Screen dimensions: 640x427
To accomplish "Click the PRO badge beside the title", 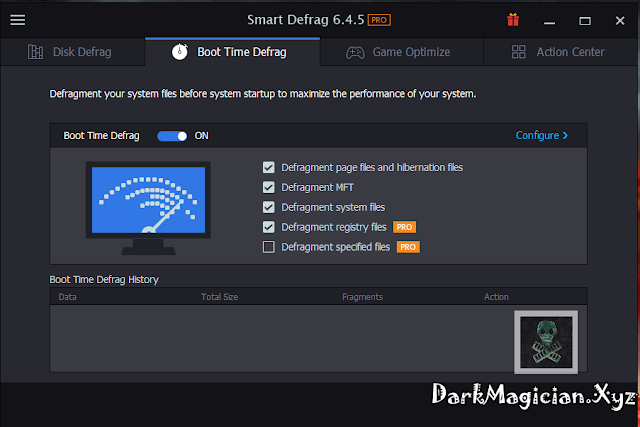I will 379,20.
